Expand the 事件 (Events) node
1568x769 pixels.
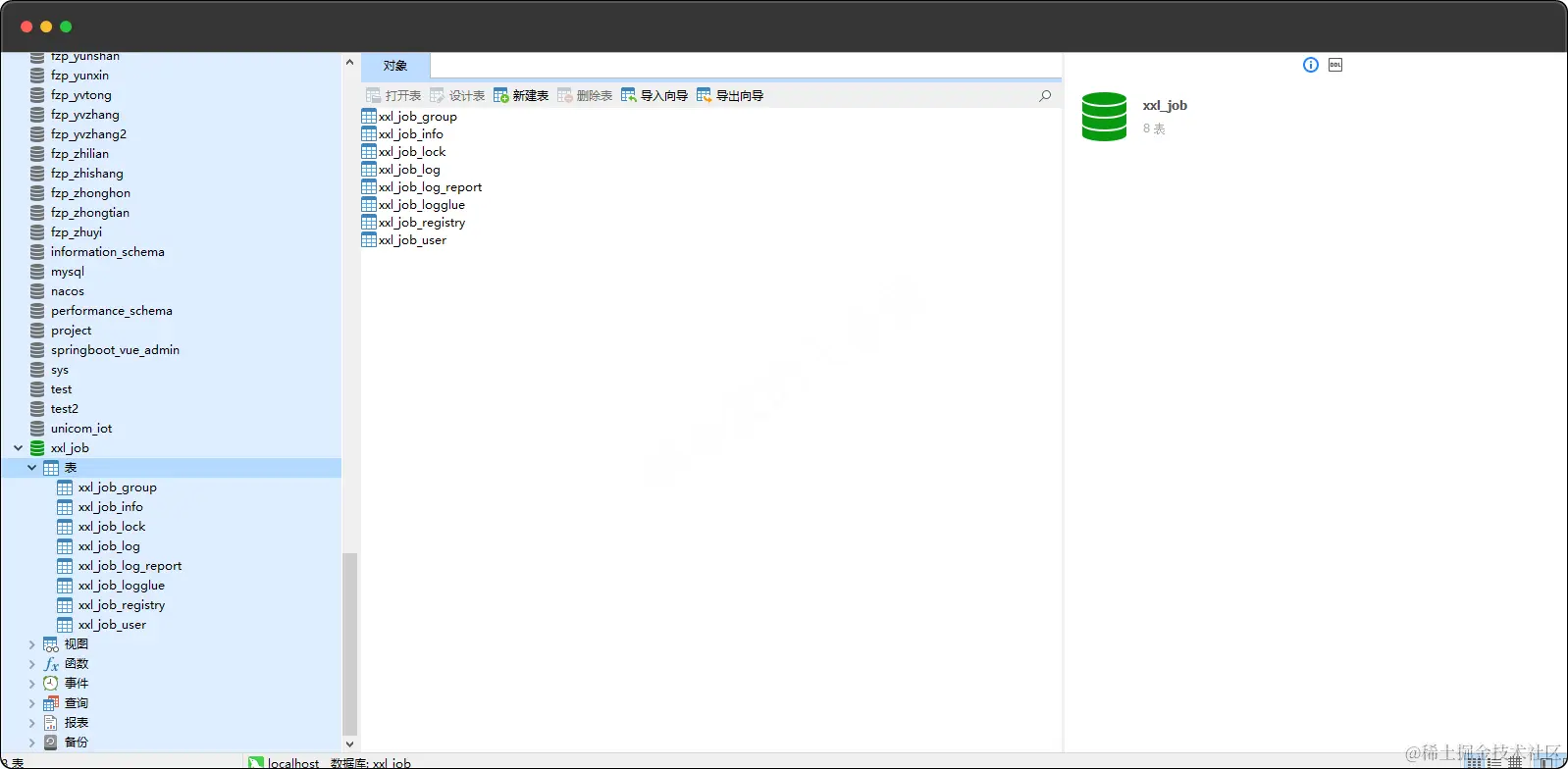pos(31,684)
